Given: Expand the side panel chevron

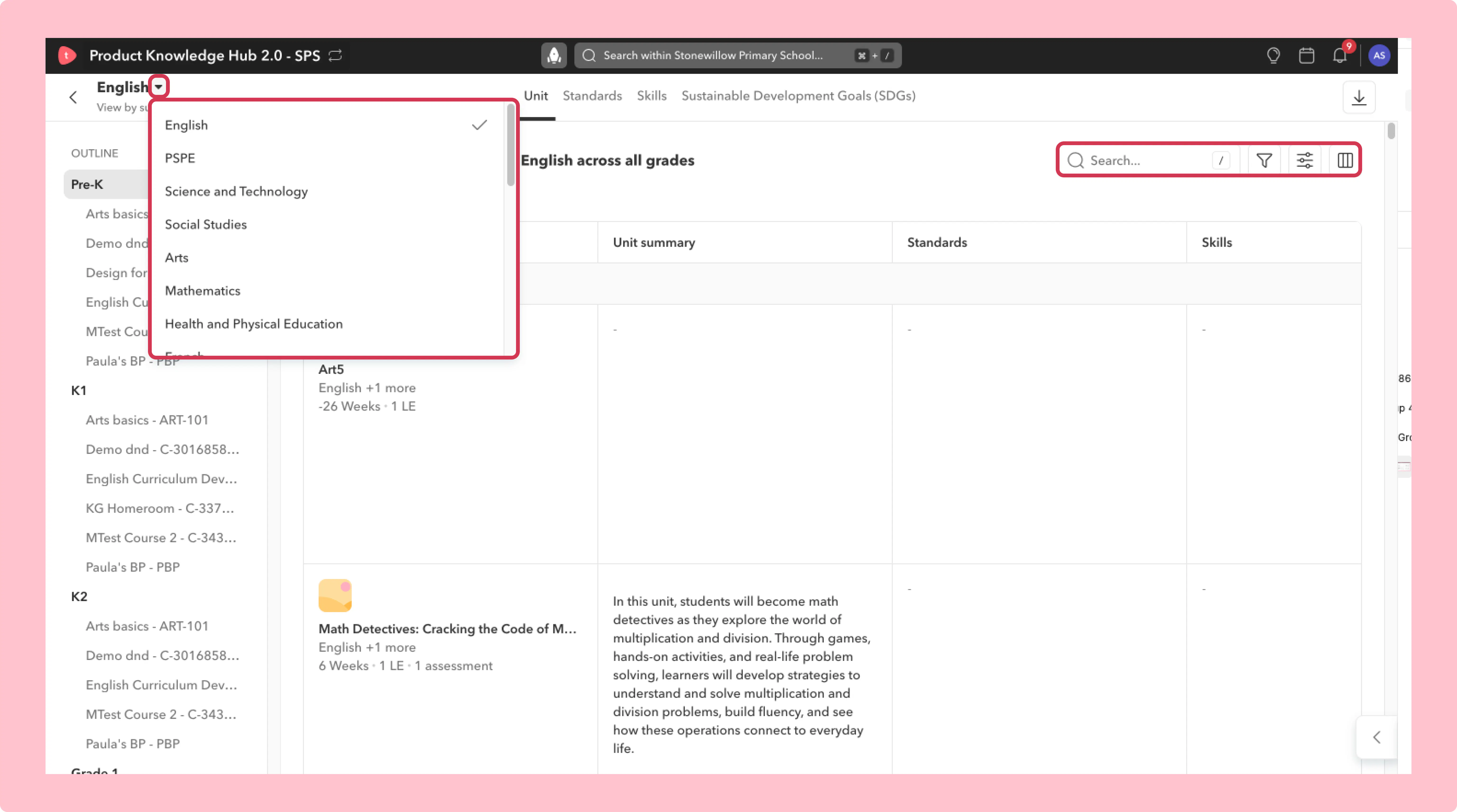Looking at the screenshot, I should pos(1377,737).
